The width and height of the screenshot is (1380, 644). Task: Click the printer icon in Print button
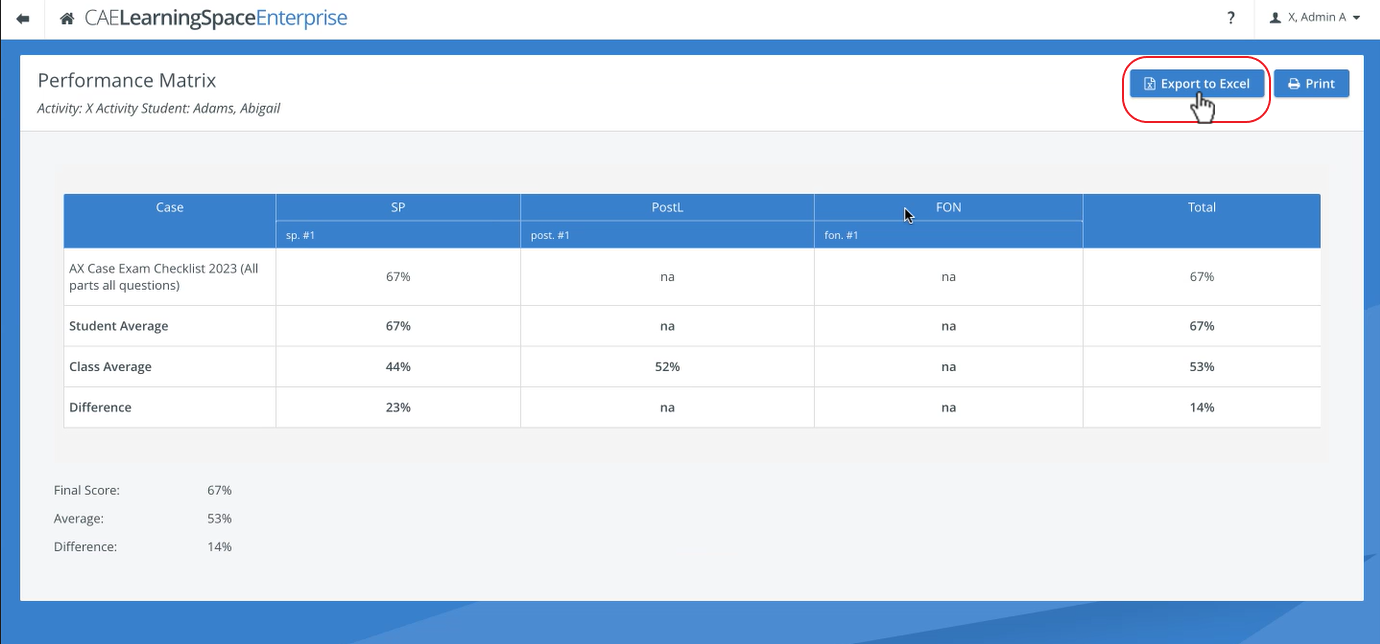pyautogui.click(x=1294, y=84)
